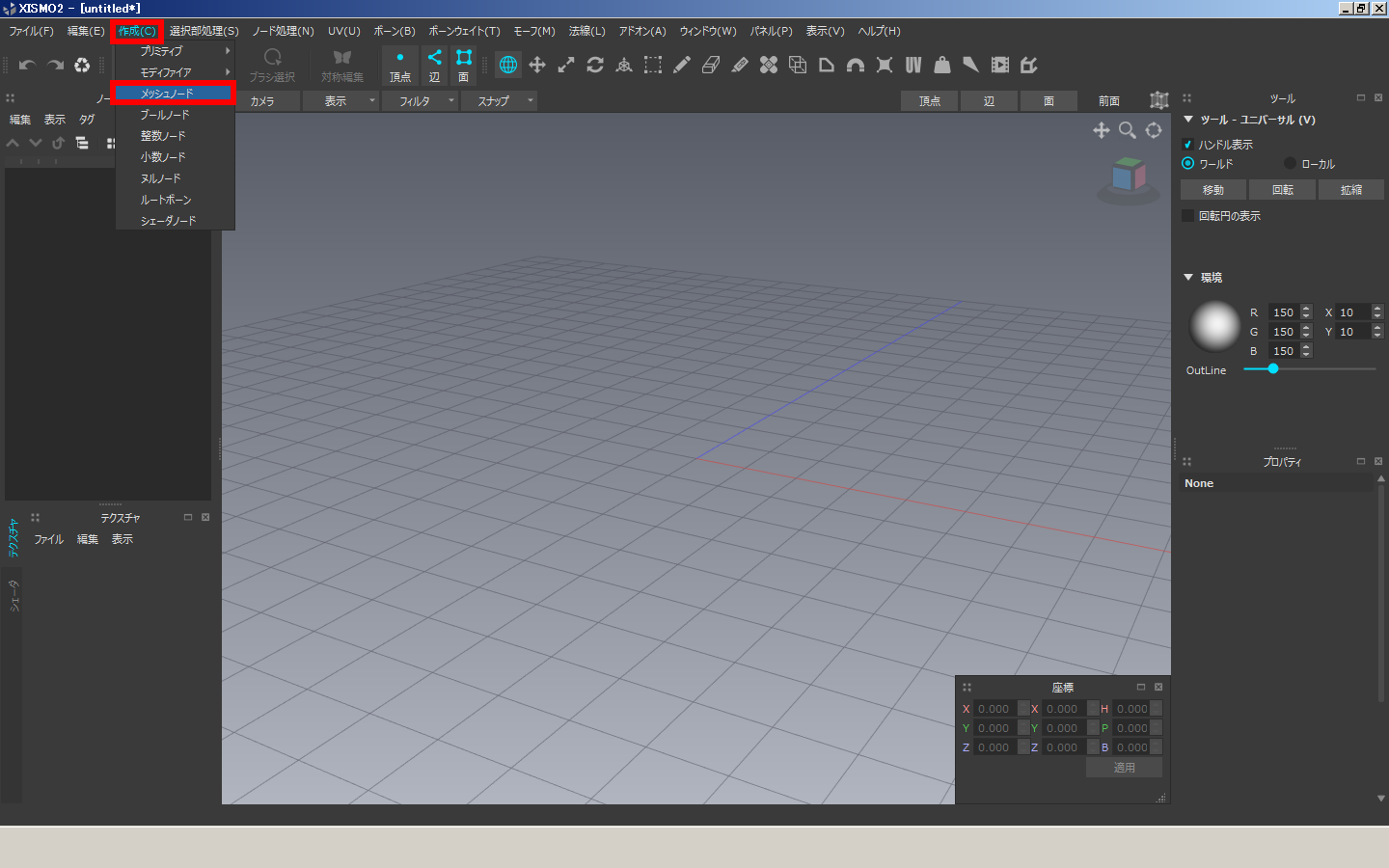Click the pan icon in the viewport
Screen dimensions: 1389x868
pyautogui.click(x=1101, y=130)
